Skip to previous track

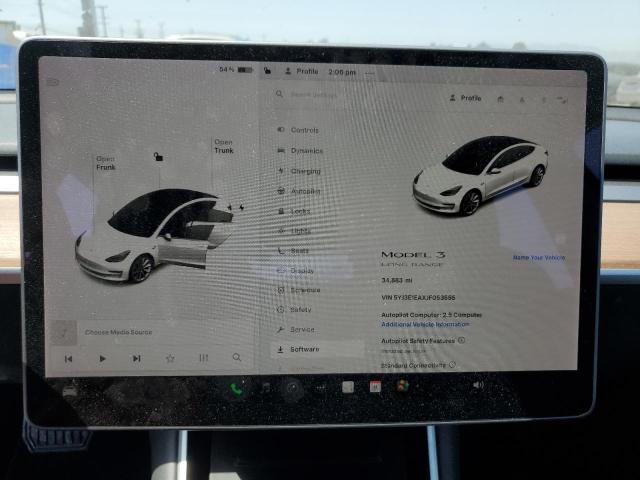(69, 359)
